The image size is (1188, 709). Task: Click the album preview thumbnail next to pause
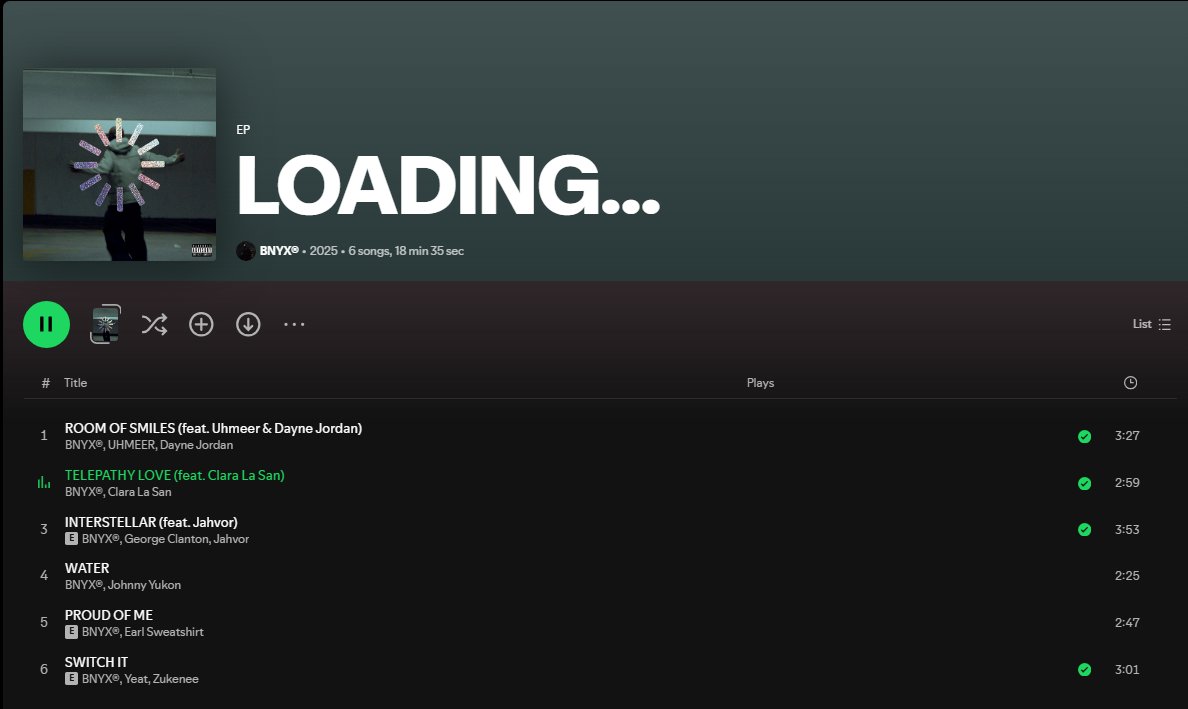pos(105,324)
